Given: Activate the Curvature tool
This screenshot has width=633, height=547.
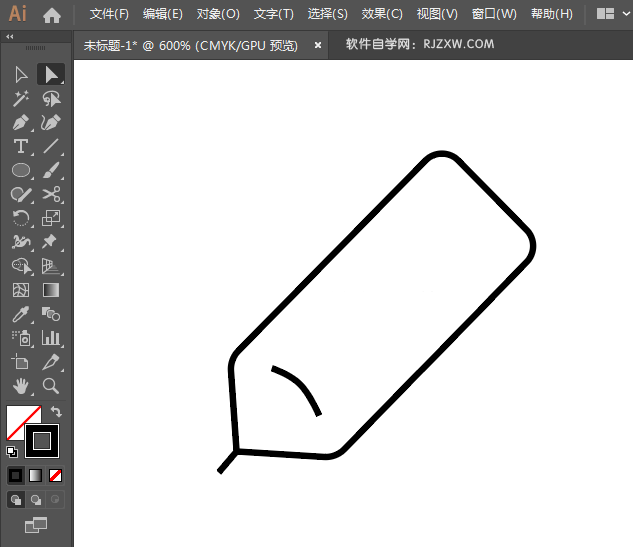Looking at the screenshot, I should 51,122.
